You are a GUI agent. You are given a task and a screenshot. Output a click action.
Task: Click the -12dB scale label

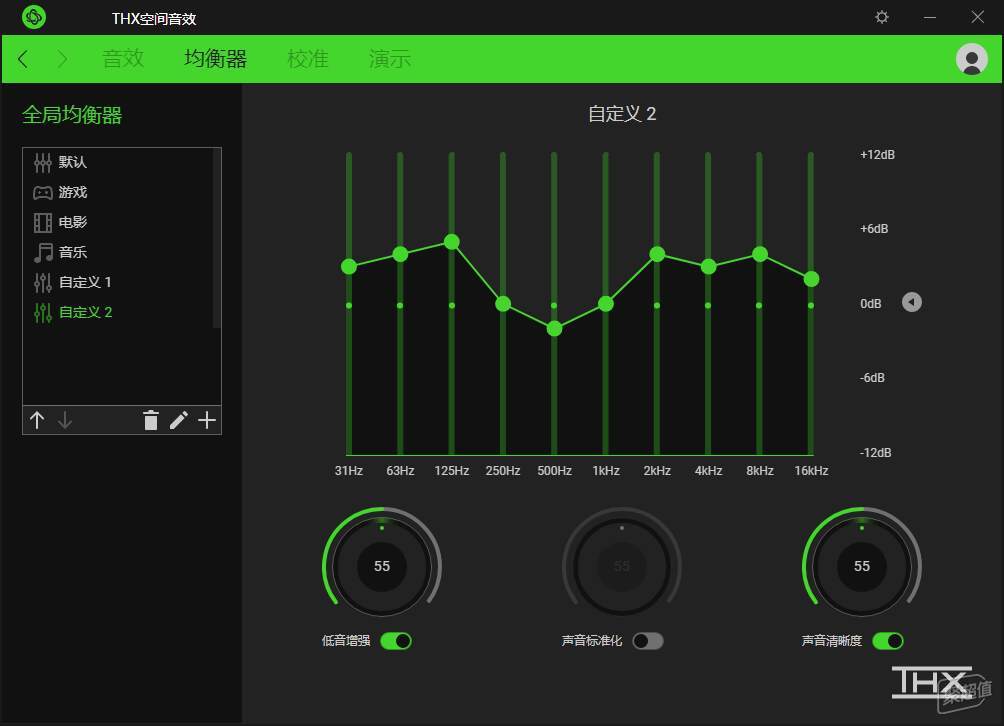point(875,453)
